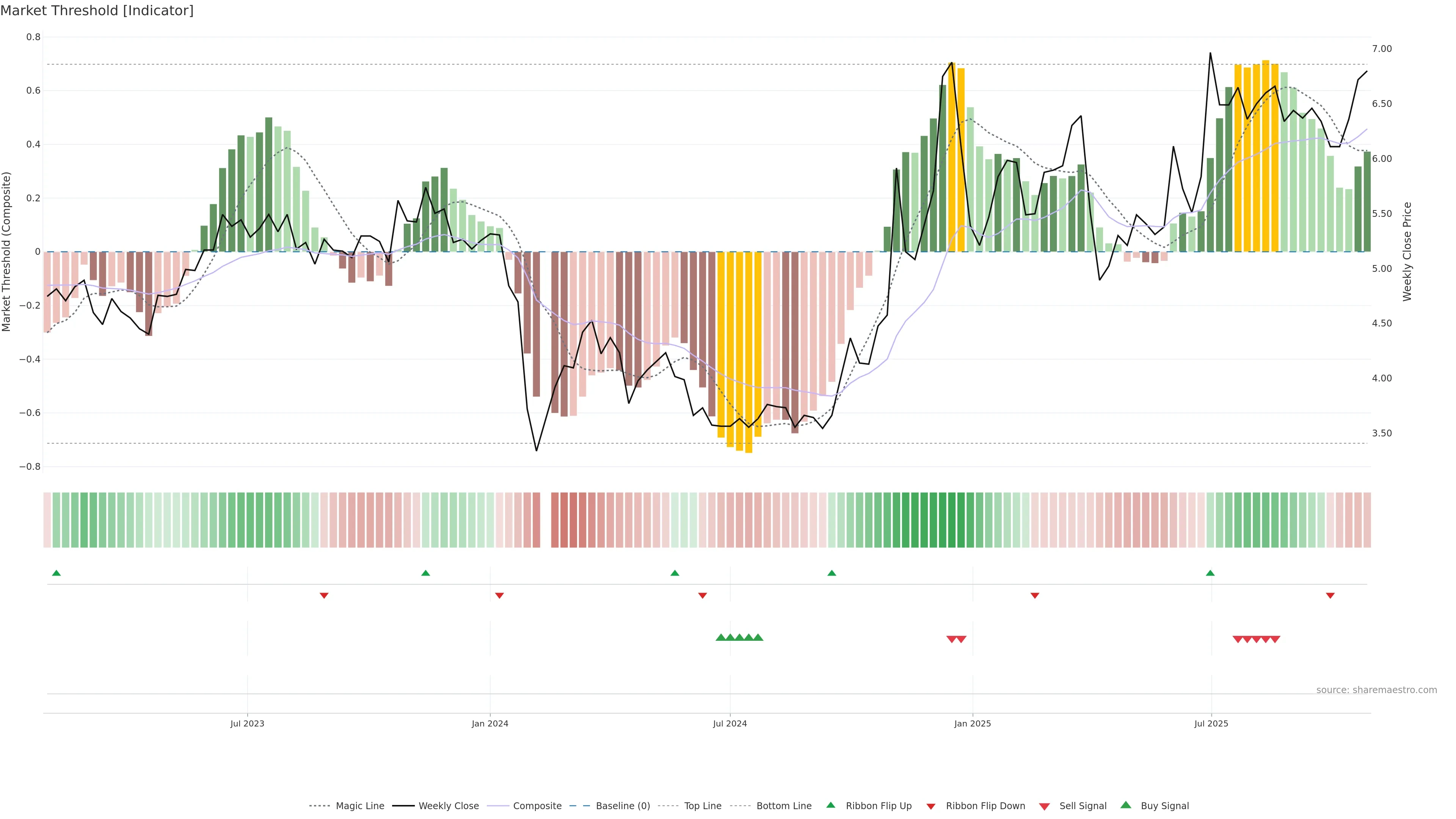Click the green triangle just before Jul 2025
The width and height of the screenshot is (1456, 819).
click(x=1210, y=573)
